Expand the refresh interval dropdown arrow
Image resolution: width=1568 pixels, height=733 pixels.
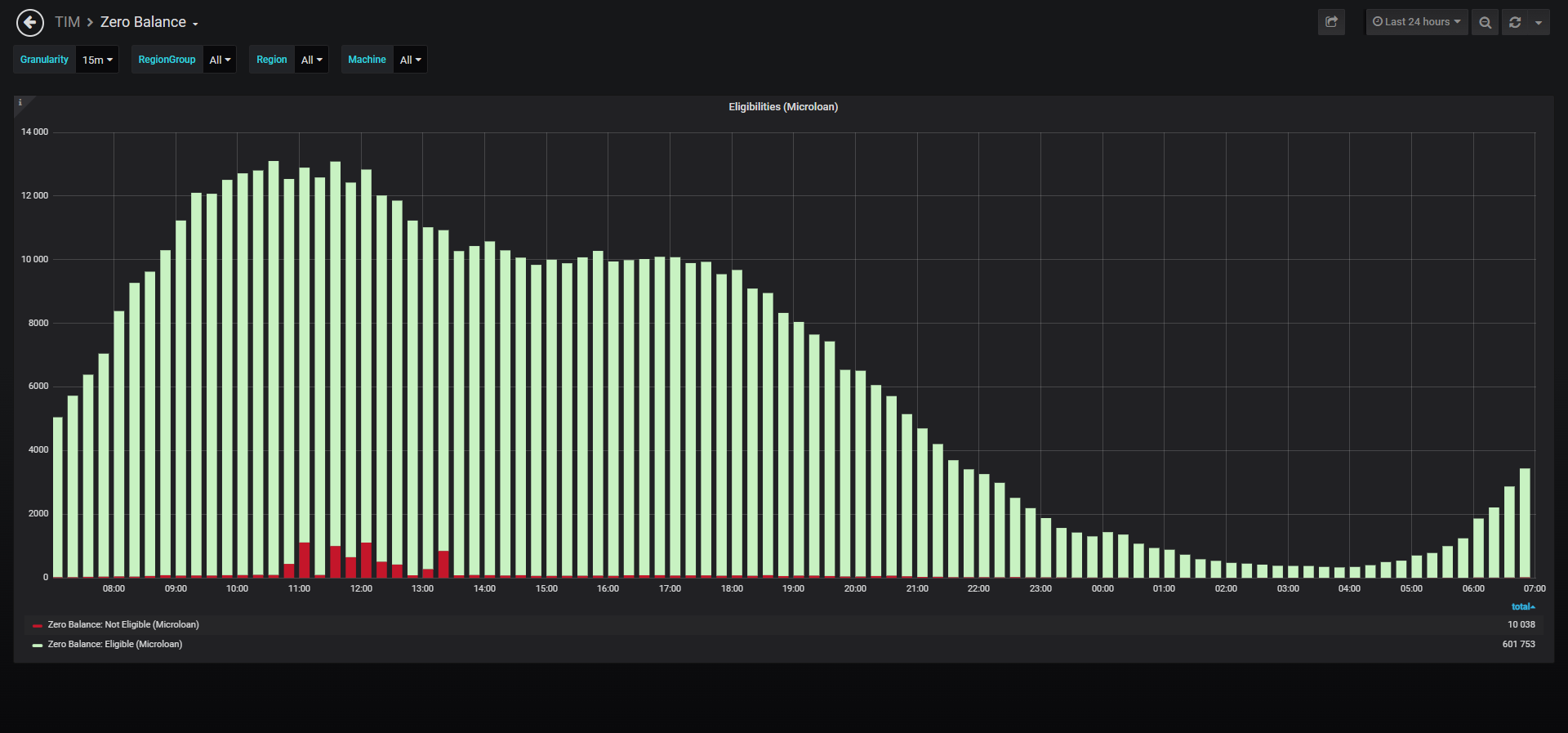[1539, 22]
